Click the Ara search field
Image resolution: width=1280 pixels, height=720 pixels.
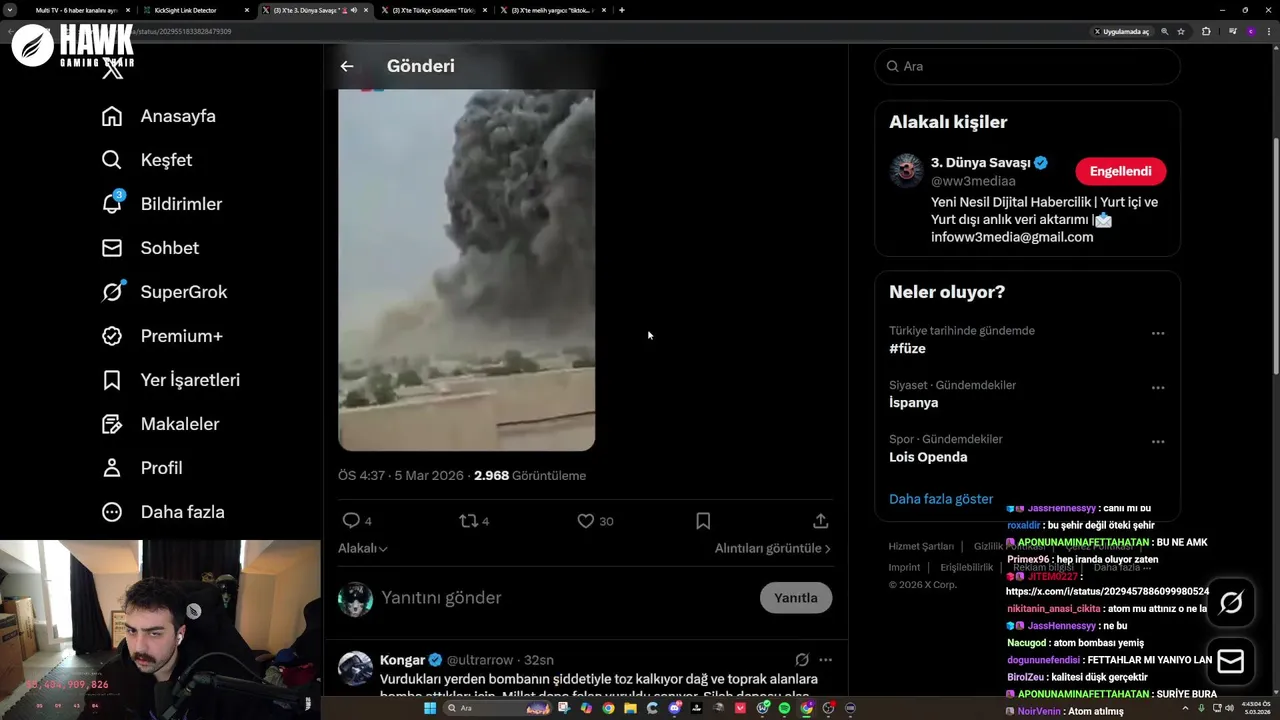[1028, 66]
